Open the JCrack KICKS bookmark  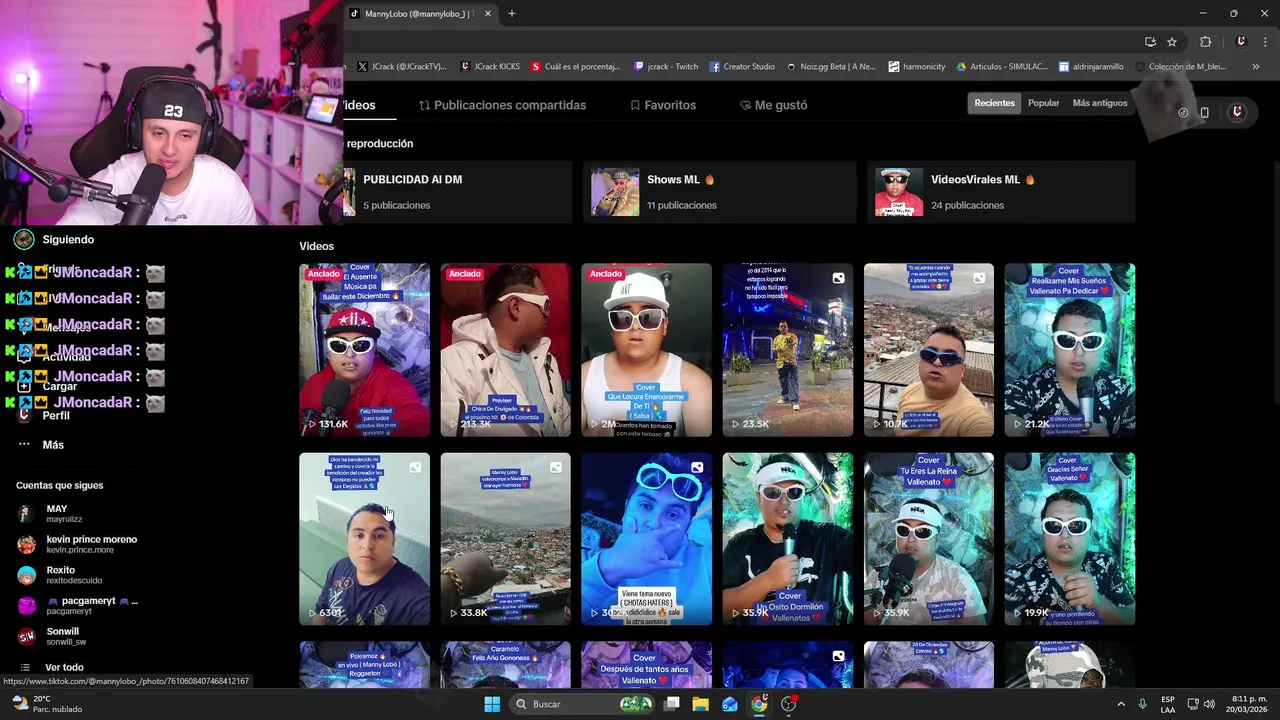(x=490, y=67)
